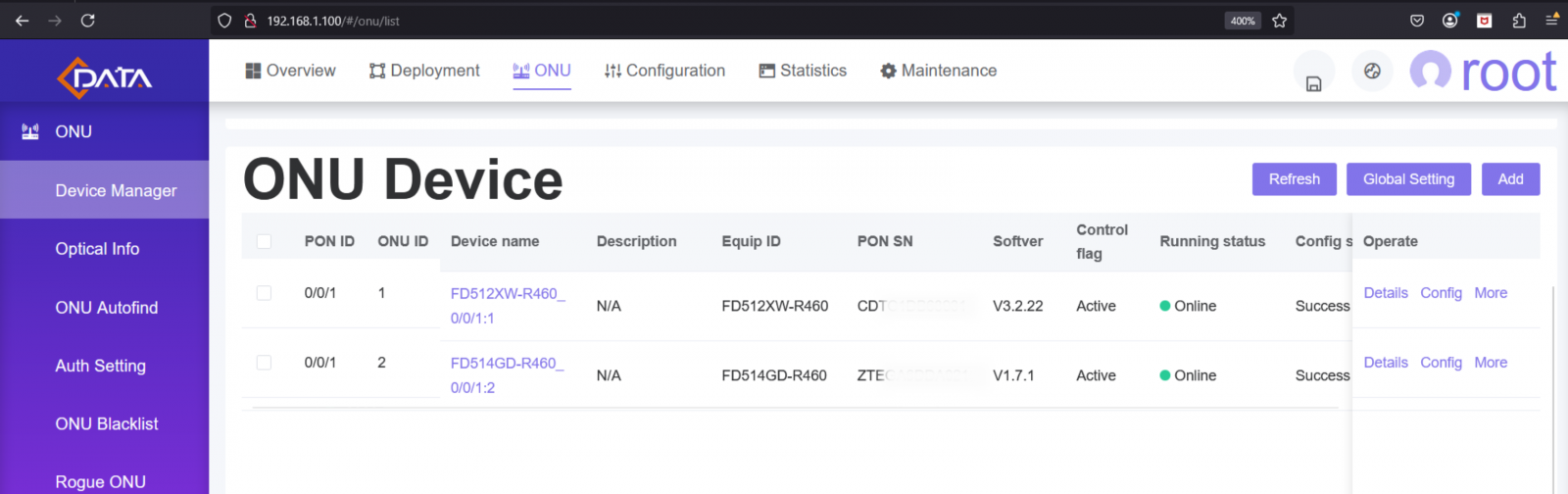The height and width of the screenshot is (494, 1568).
Task: Click the root user avatar icon
Action: click(1430, 71)
